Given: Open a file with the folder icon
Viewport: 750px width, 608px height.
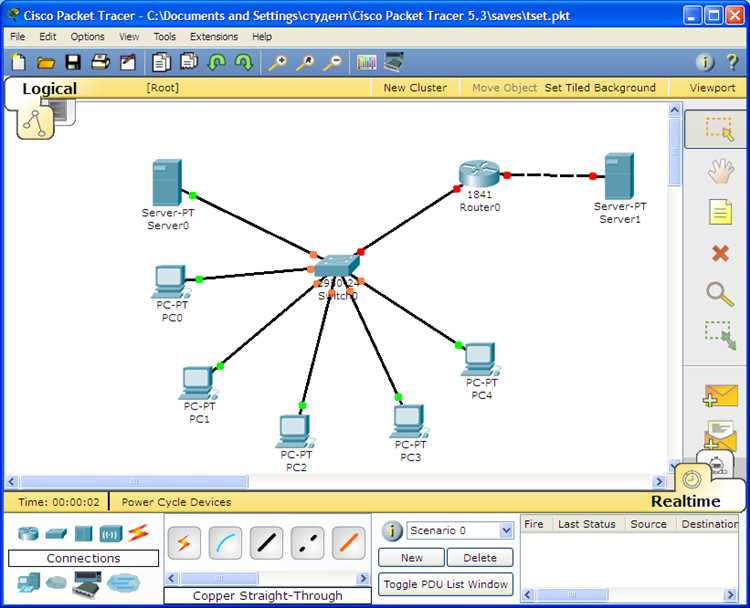Looking at the screenshot, I should tap(46, 63).
